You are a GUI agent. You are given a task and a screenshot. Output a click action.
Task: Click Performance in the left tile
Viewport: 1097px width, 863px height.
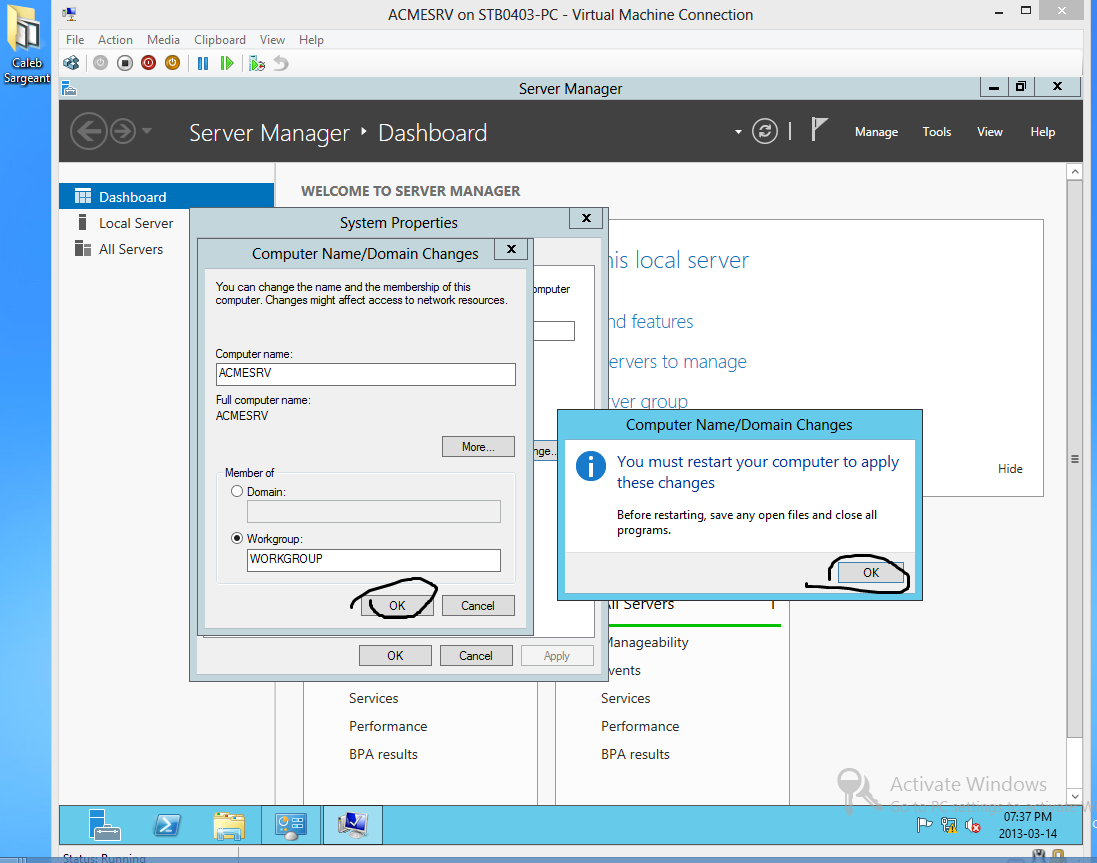388,727
